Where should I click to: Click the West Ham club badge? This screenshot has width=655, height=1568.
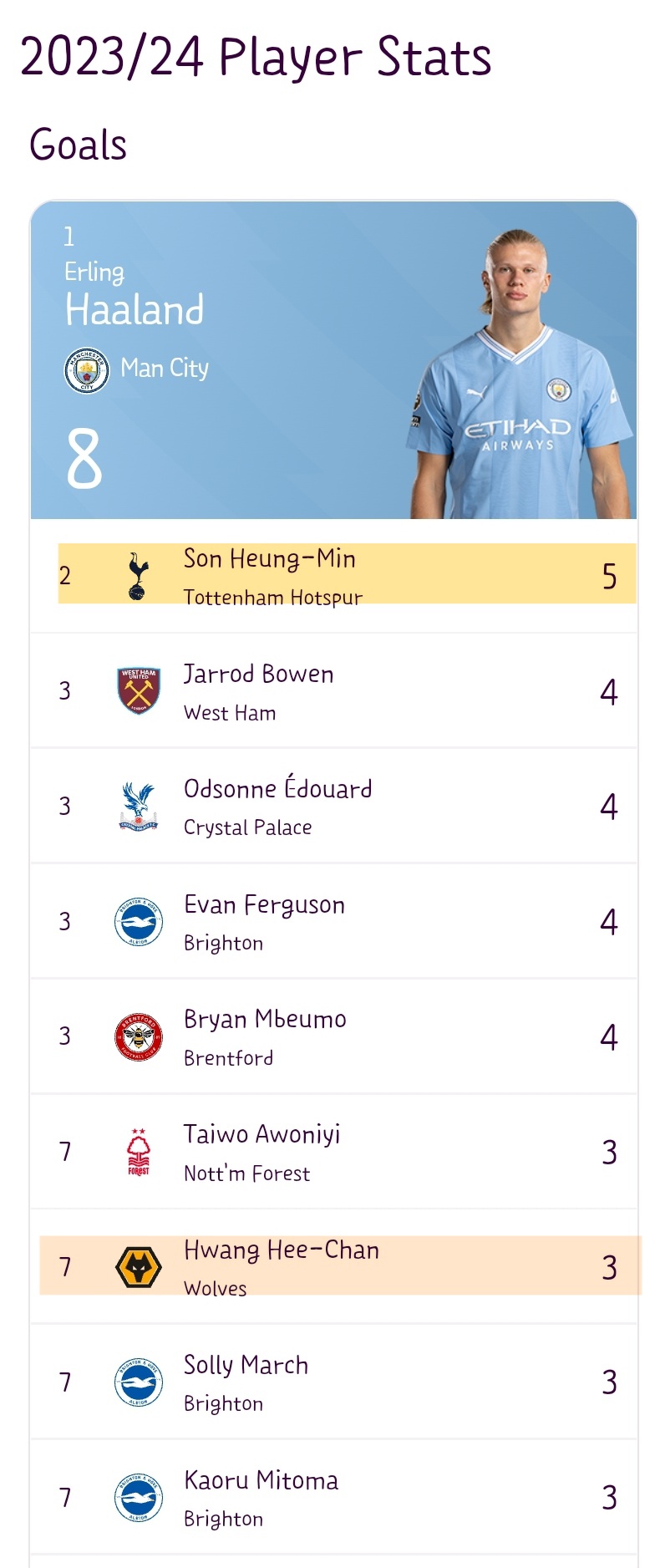pos(138,690)
